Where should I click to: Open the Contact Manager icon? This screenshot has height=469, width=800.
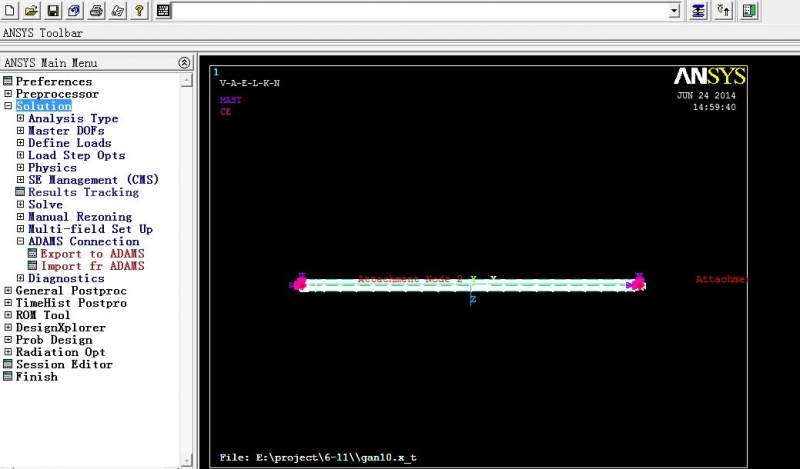click(749, 11)
